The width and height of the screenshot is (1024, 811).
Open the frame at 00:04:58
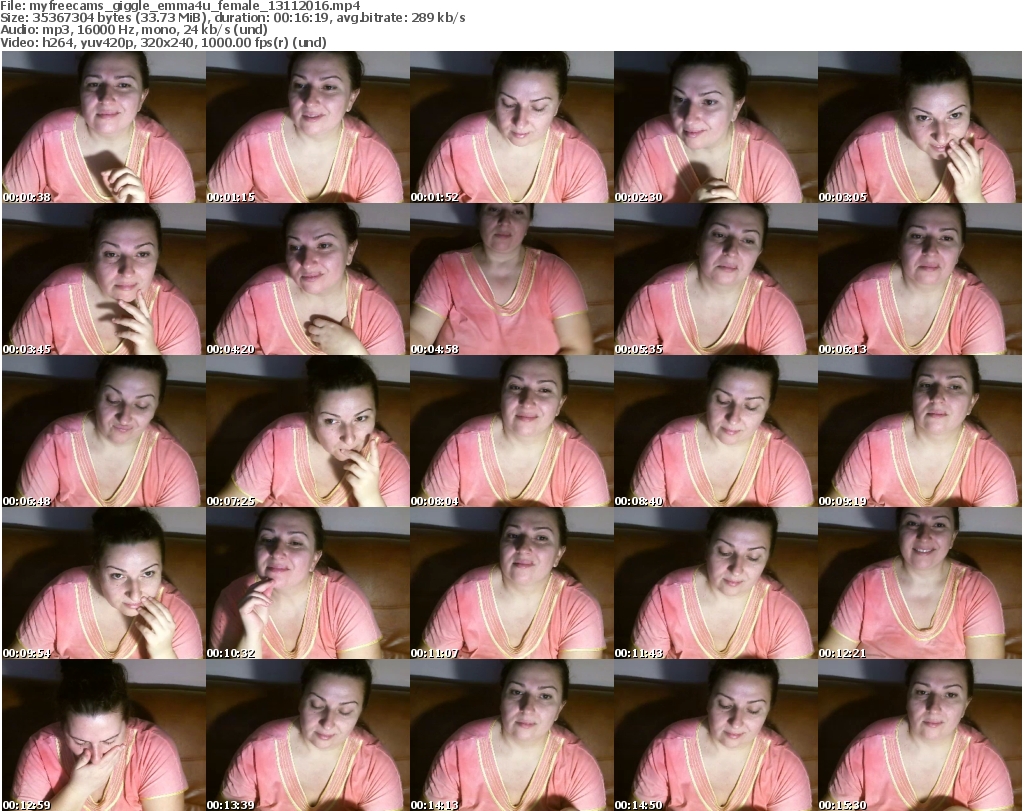tap(511, 279)
